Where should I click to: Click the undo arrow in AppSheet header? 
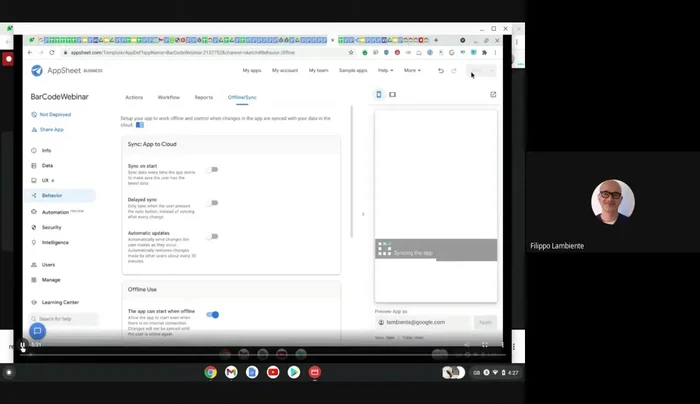pos(441,71)
